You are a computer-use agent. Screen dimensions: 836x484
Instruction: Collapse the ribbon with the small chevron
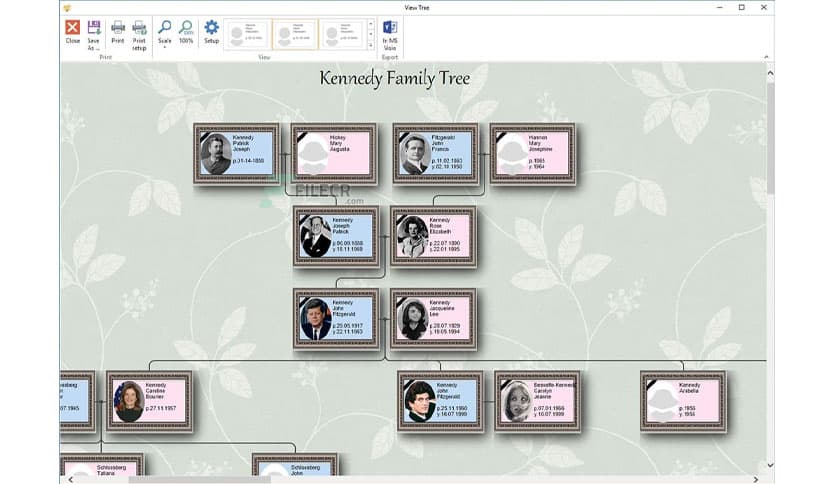[766, 57]
